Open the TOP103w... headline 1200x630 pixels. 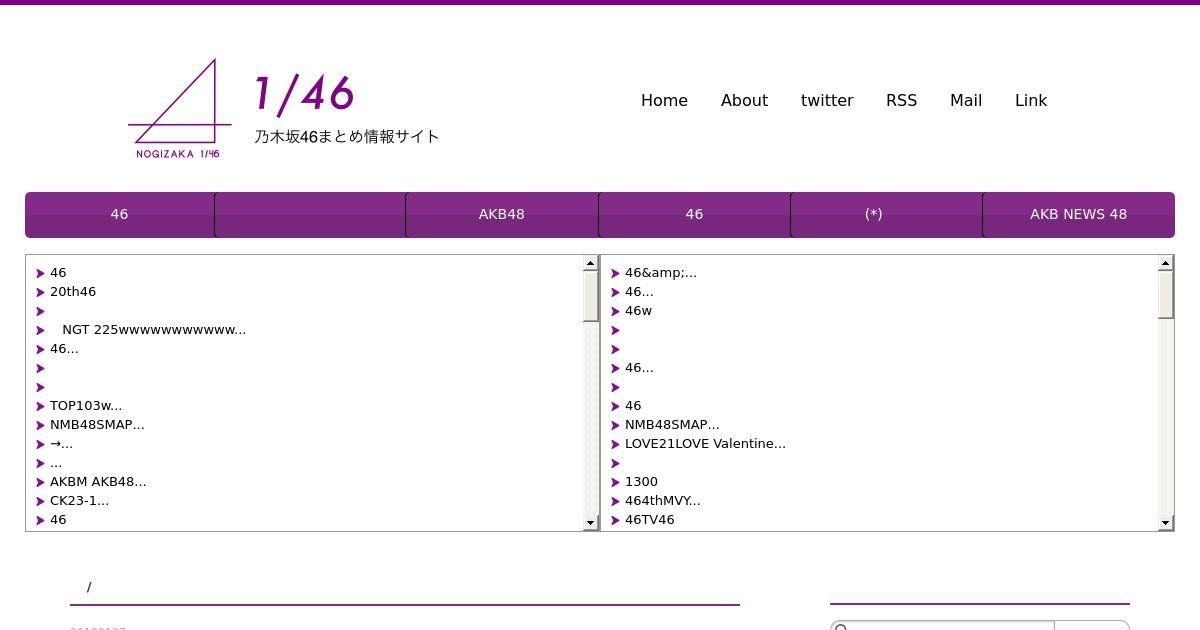[86, 406]
